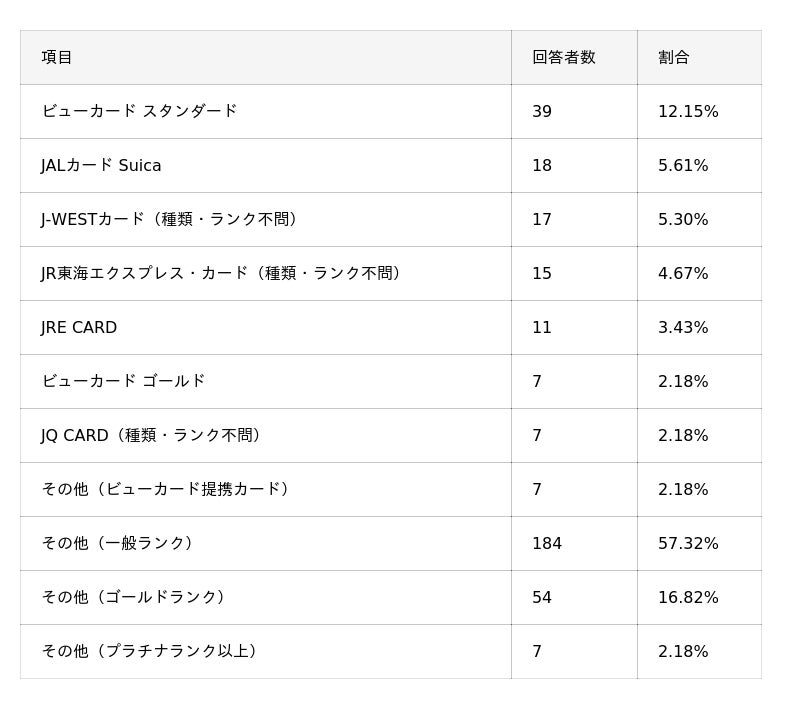Click the JRE CARD row label
Screen dimensions: 800x709
[x=79, y=327]
